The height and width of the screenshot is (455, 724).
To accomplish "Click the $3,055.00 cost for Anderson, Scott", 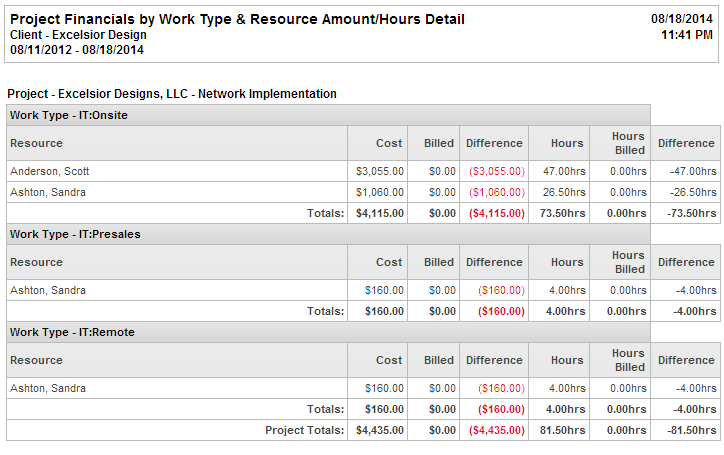I will (380, 171).
